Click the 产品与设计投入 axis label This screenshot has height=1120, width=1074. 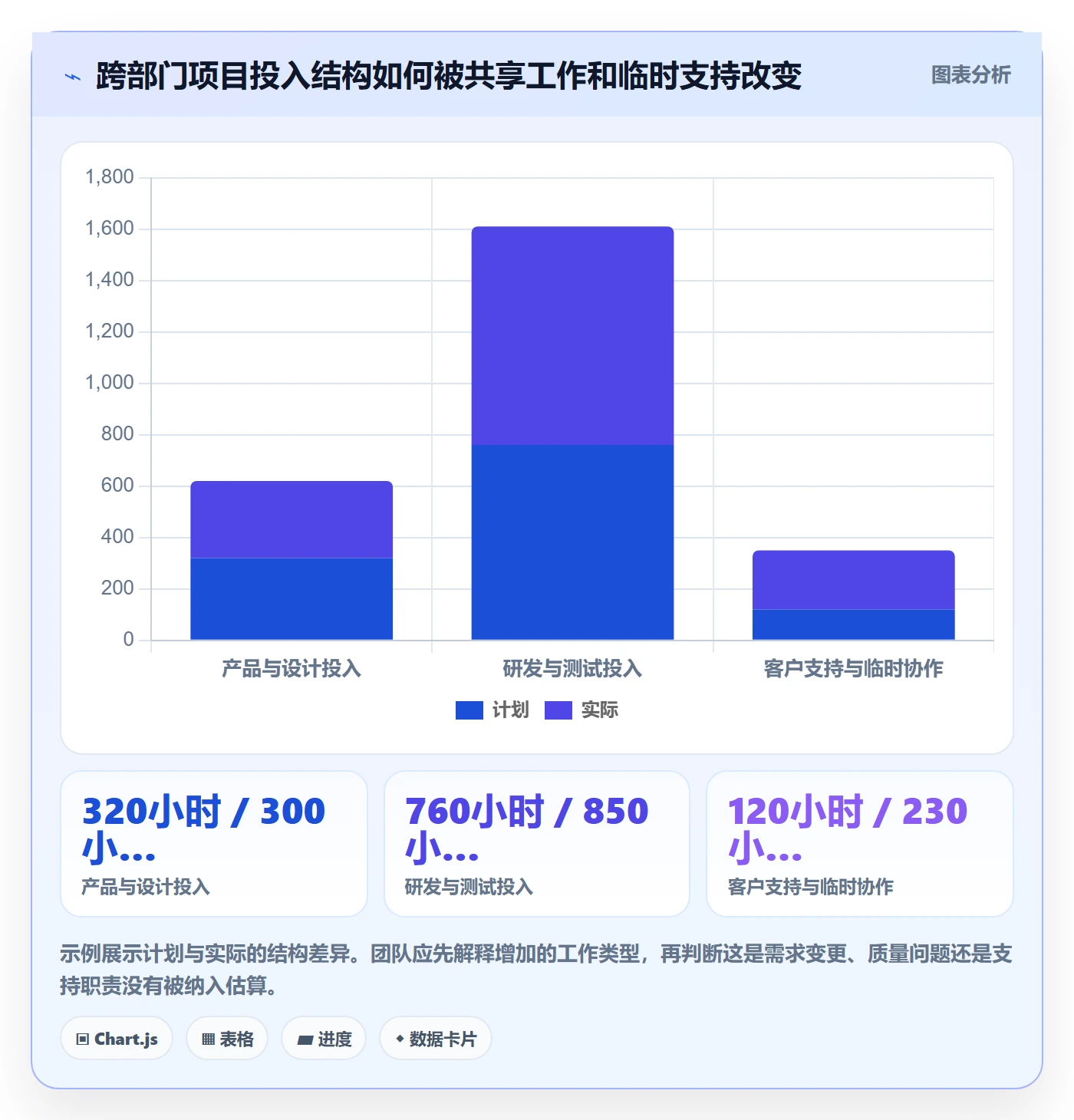coord(292,669)
